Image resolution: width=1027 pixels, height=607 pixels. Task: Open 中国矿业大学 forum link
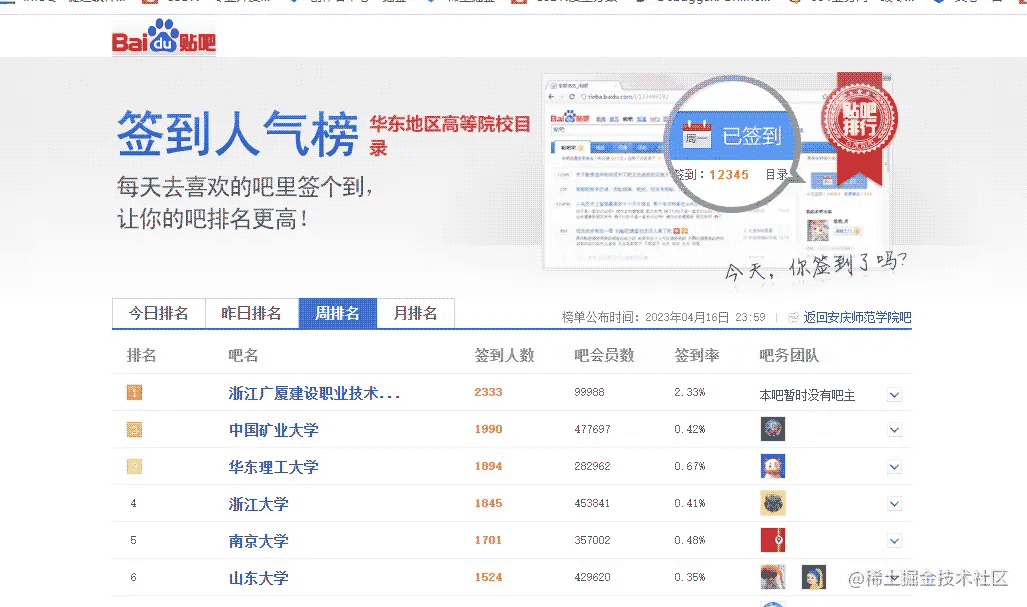click(x=273, y=430)
